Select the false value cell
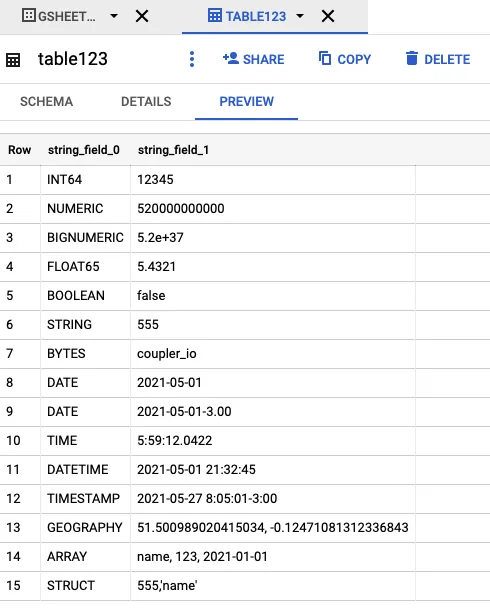 (273, 296)
